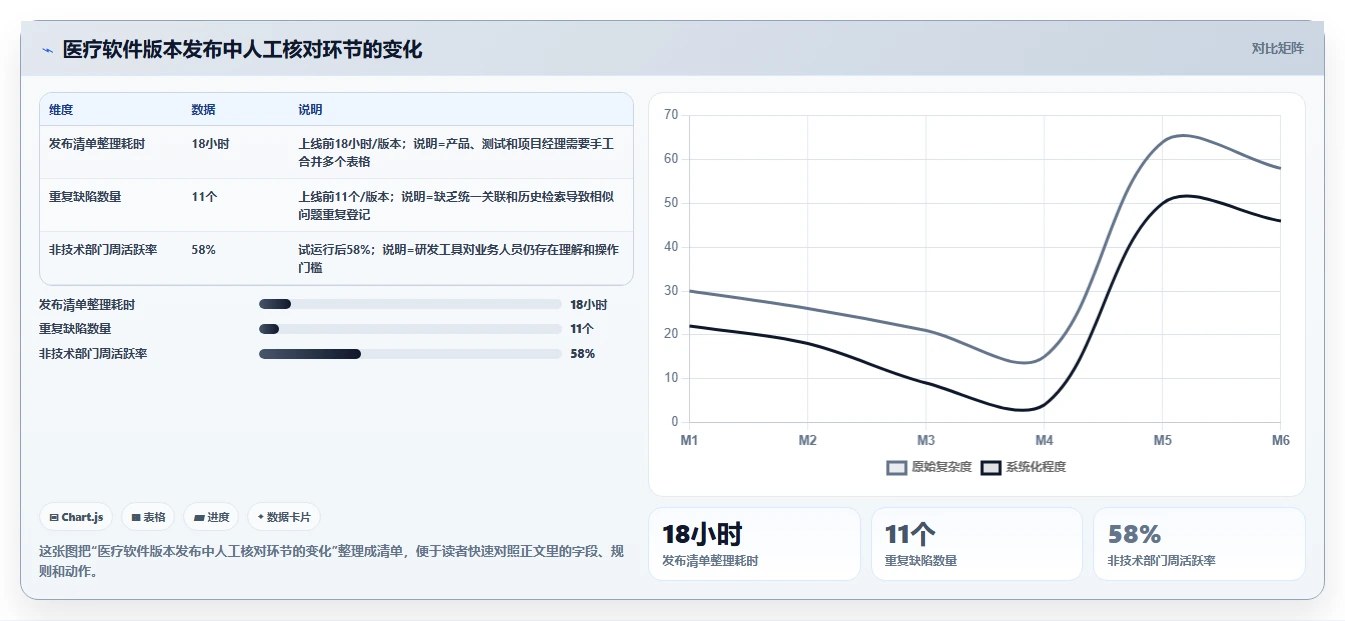Viewport: 1345px width, 621px height.
Task: Click the gray 原始复杂度 line peak near M5
Action: coord(1183,135)
